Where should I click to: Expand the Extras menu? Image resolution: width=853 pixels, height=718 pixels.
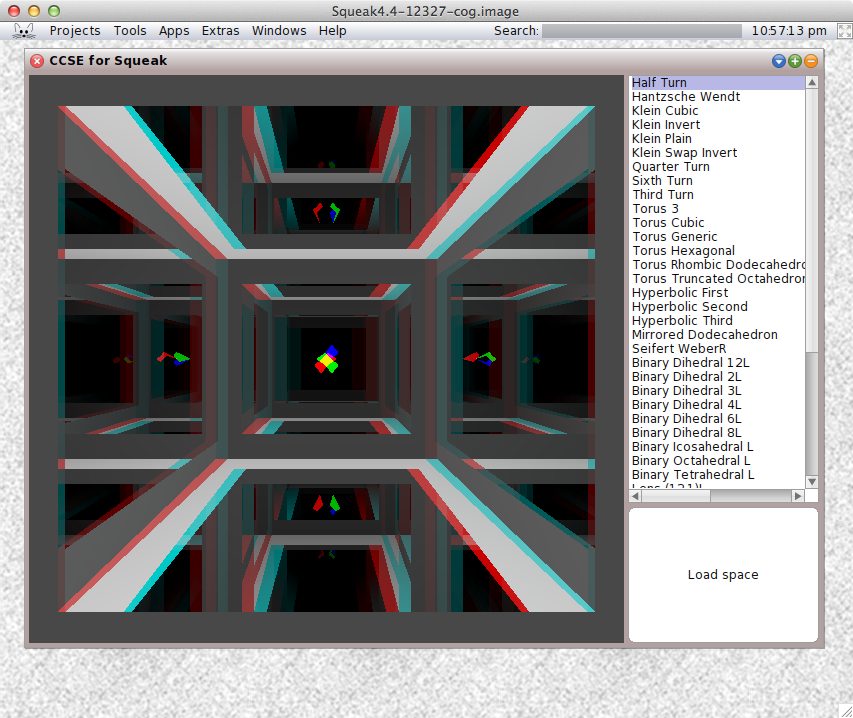point(220,31)
